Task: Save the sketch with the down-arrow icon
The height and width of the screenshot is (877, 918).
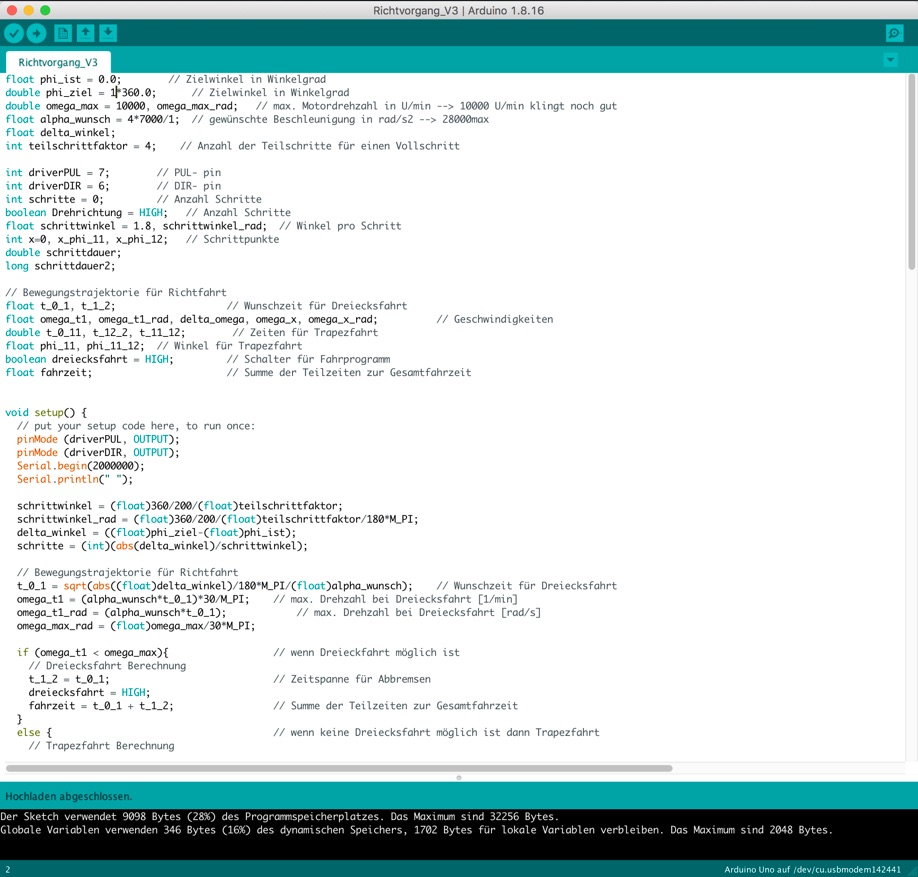Action: pyautogui.click(x=108, y=33)
